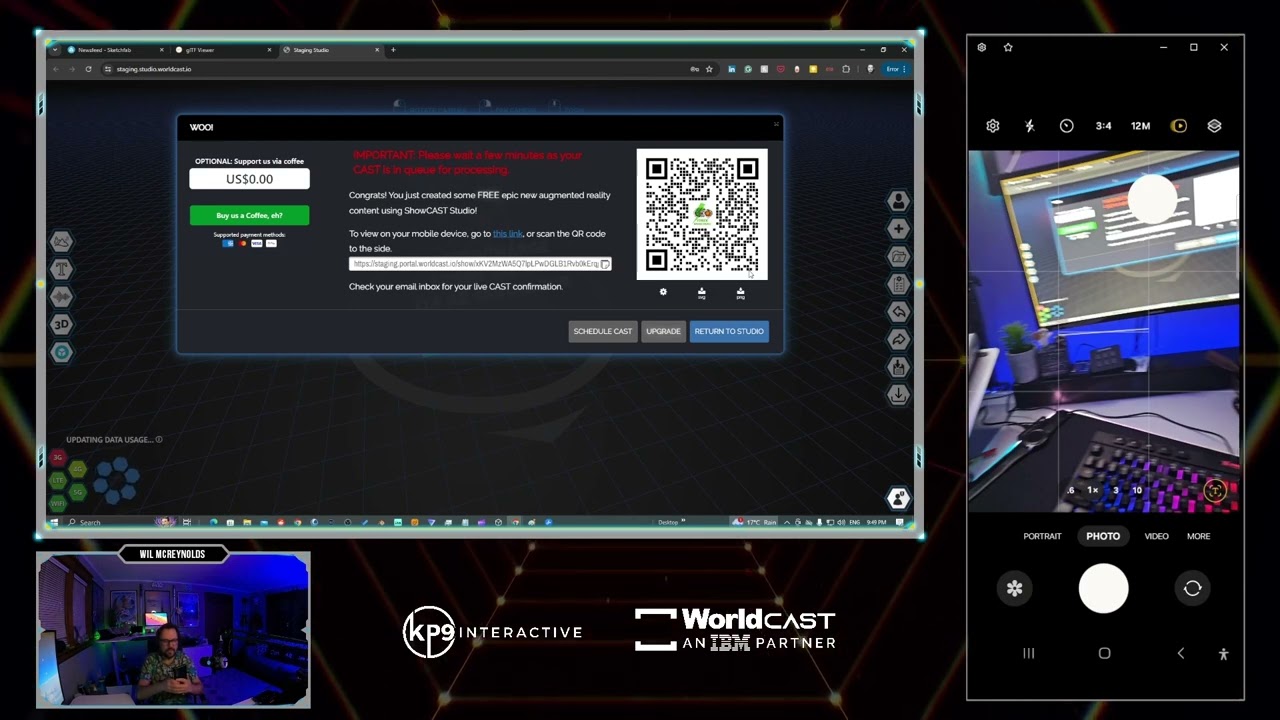
Task: Click the image tool in left studio sidebar
Action: pyautogui.click(x=61, y=241)
